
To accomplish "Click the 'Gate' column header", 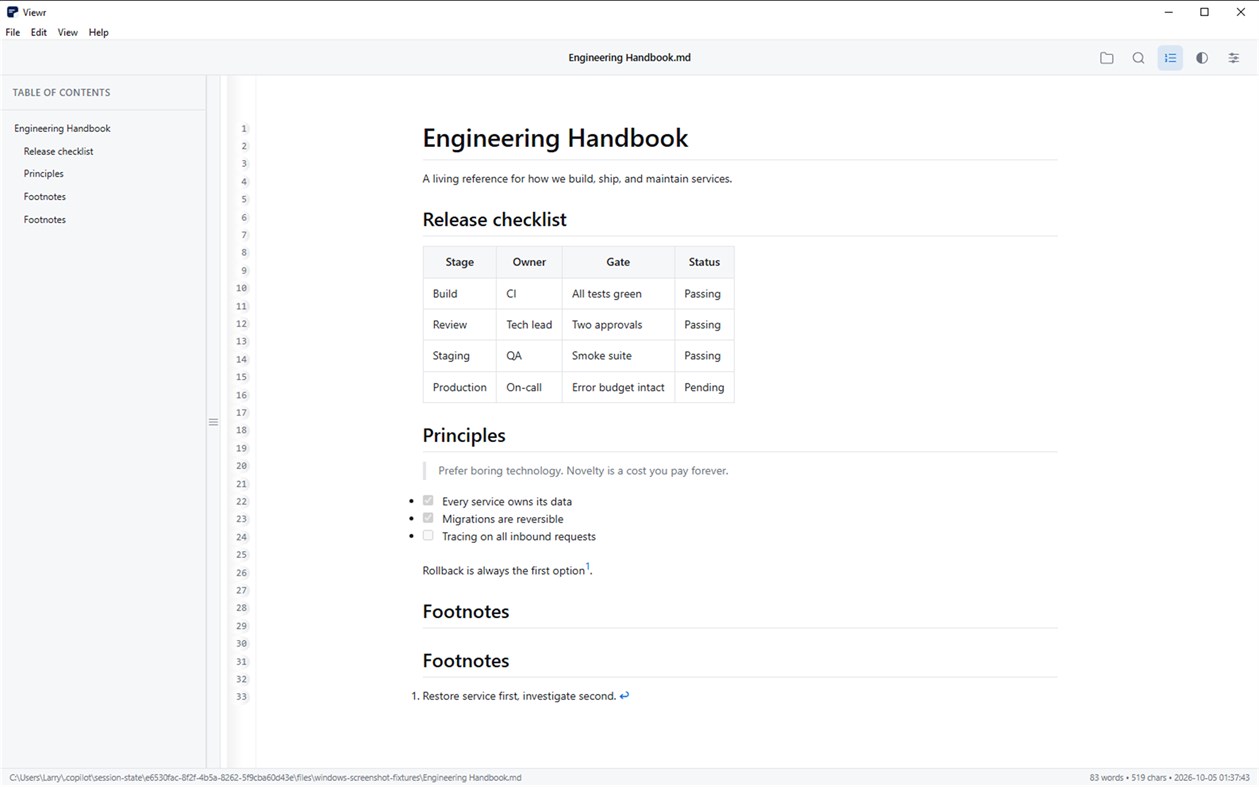I will click(x=618, y=262).
